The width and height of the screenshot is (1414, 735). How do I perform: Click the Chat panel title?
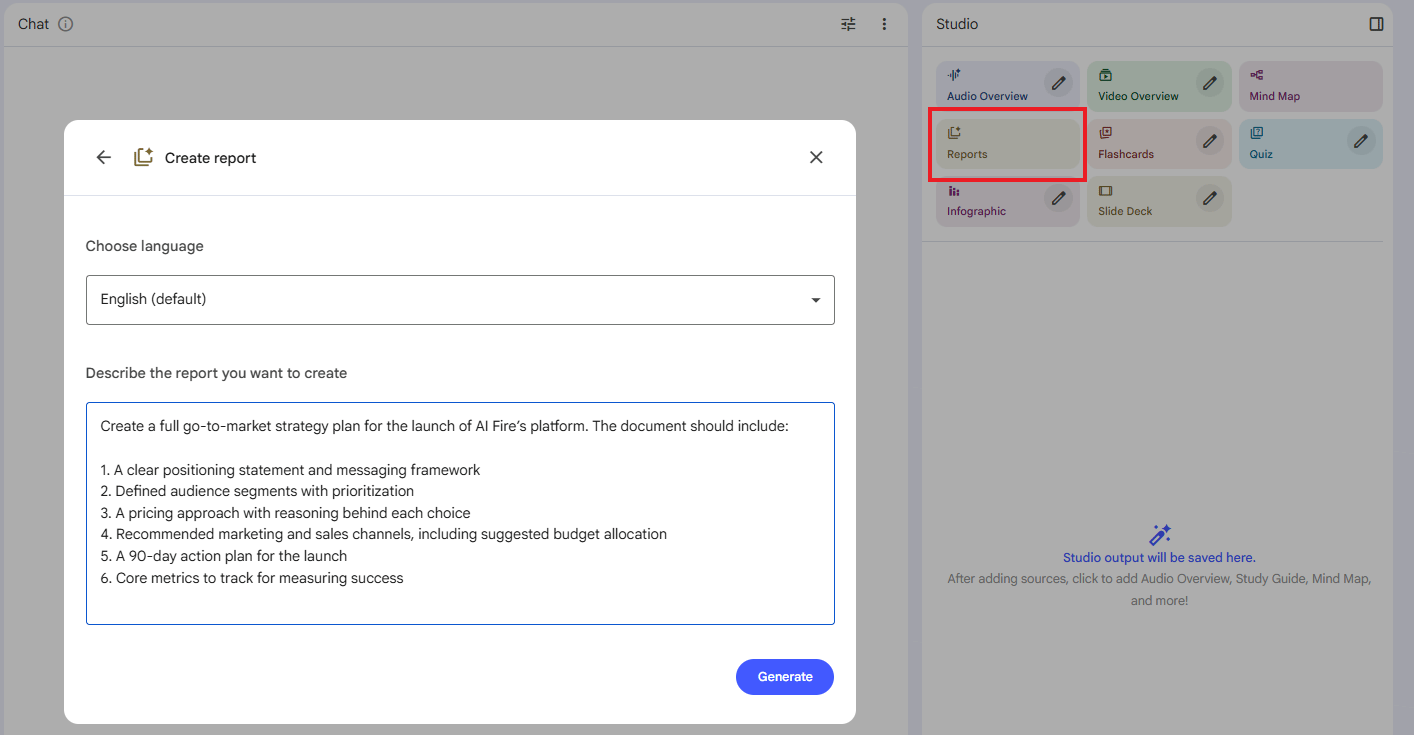click(x=33, y=24)
